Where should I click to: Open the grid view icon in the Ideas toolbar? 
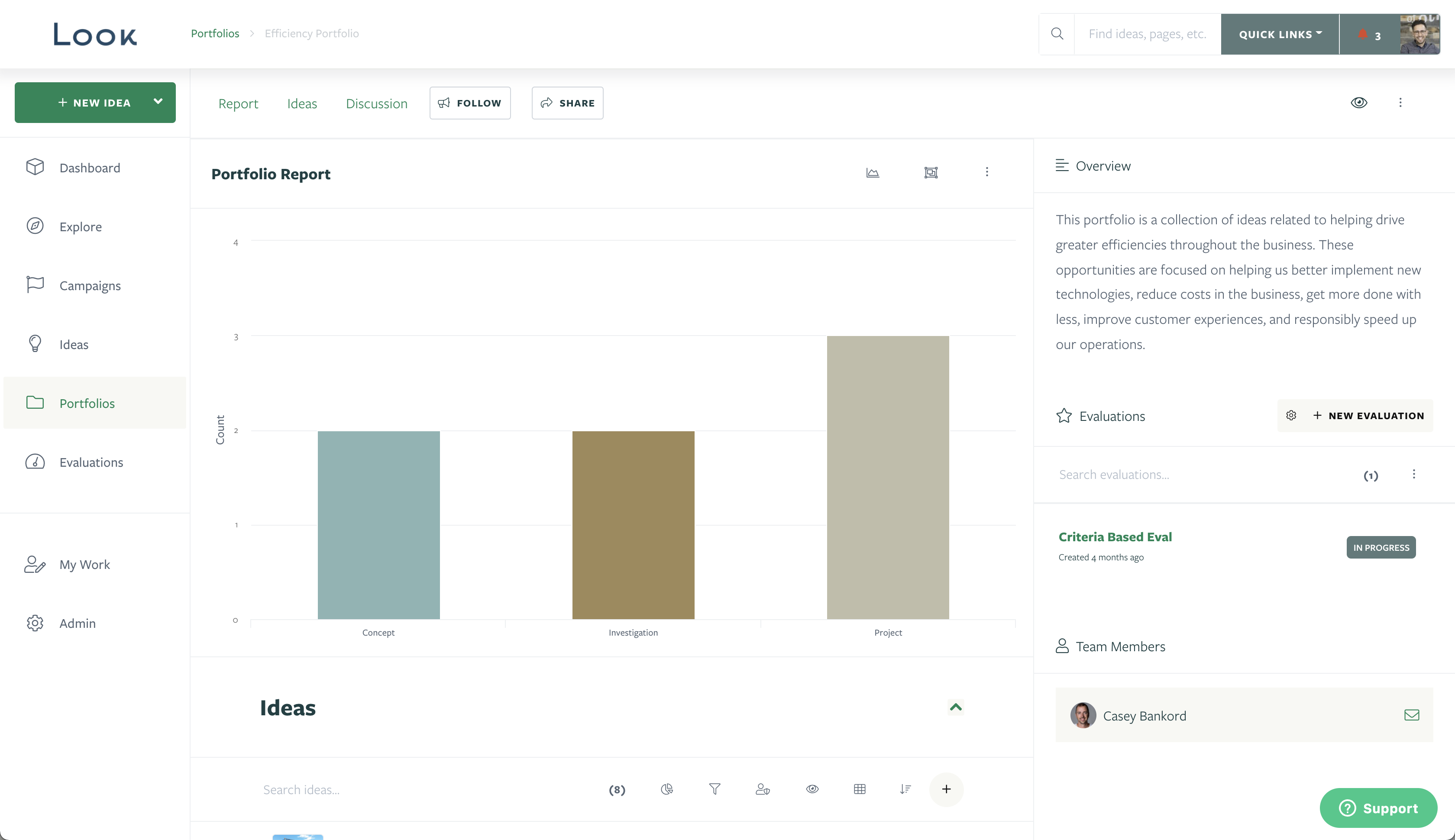[x=860, y=788]
